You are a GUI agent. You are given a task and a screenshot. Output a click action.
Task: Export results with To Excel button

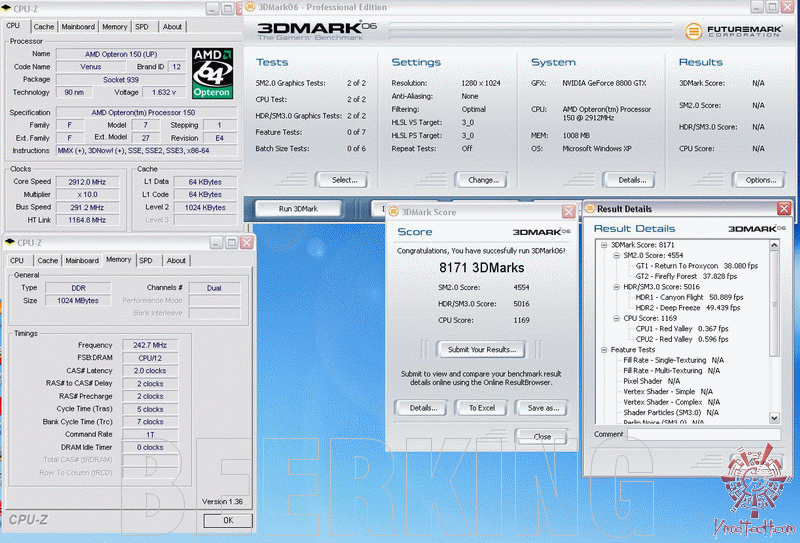pos(482,408)
